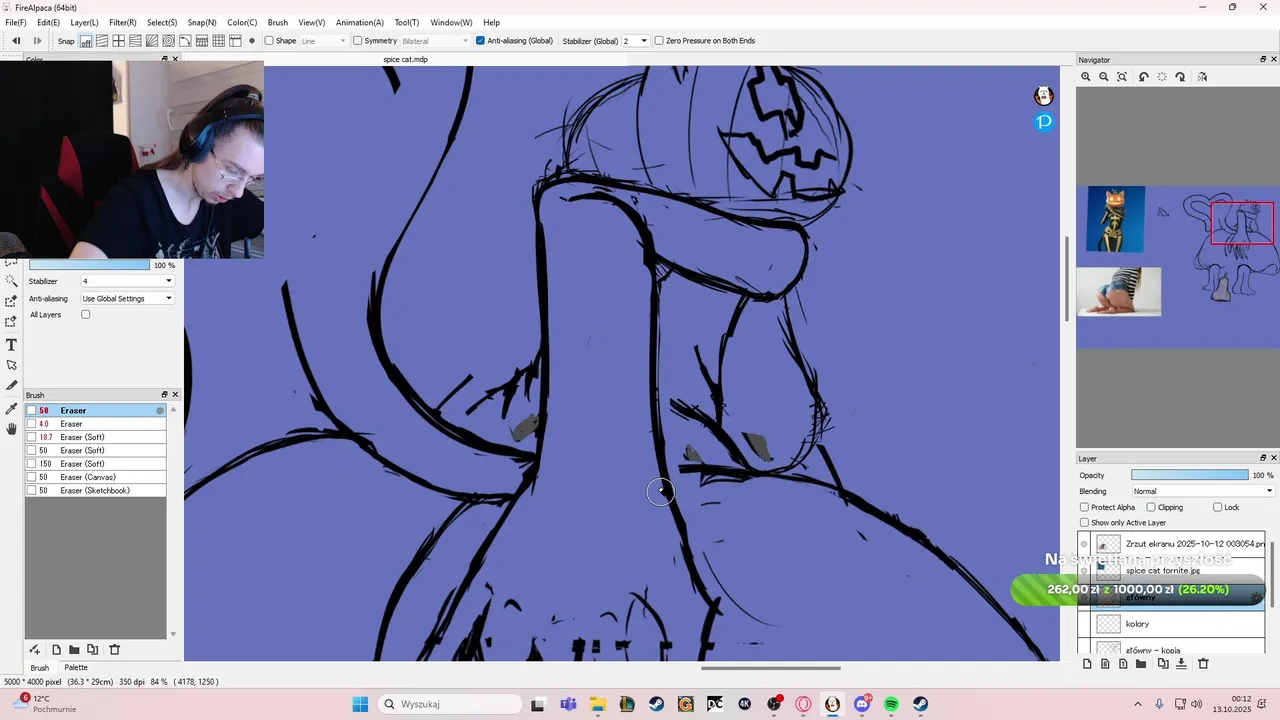Screen dimensions: 1280x720
Task: Open the Shape type Line dropdown
Action: [323, 41]
